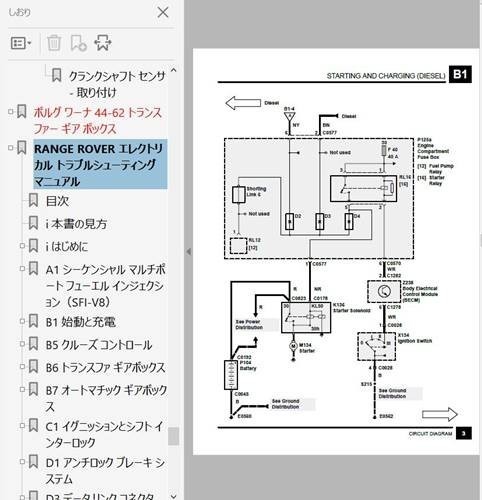Collapse the RANGE ROVER エレクトリカル node
The width and height of the screenshot is (482, 500).
[x=10, y=148]
